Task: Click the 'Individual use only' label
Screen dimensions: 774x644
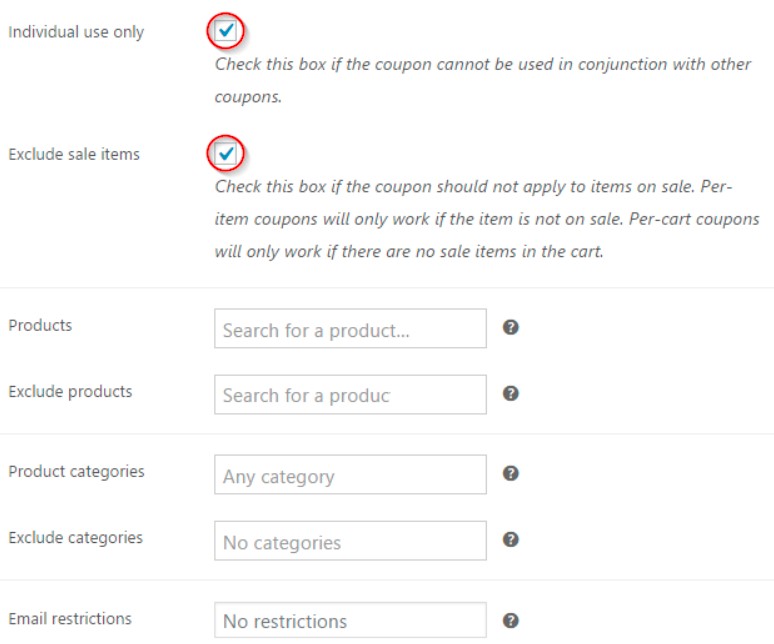Action: click(76, 32)
